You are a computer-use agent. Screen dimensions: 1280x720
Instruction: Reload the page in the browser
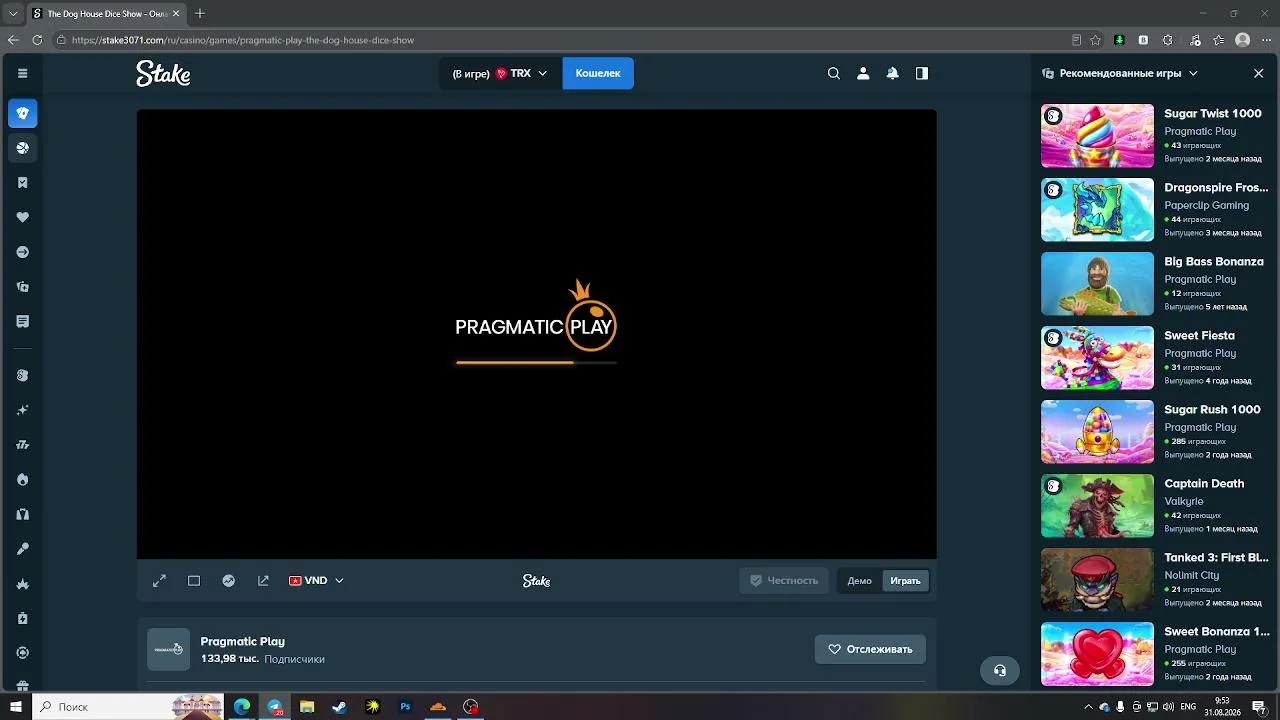coord(37,40)
